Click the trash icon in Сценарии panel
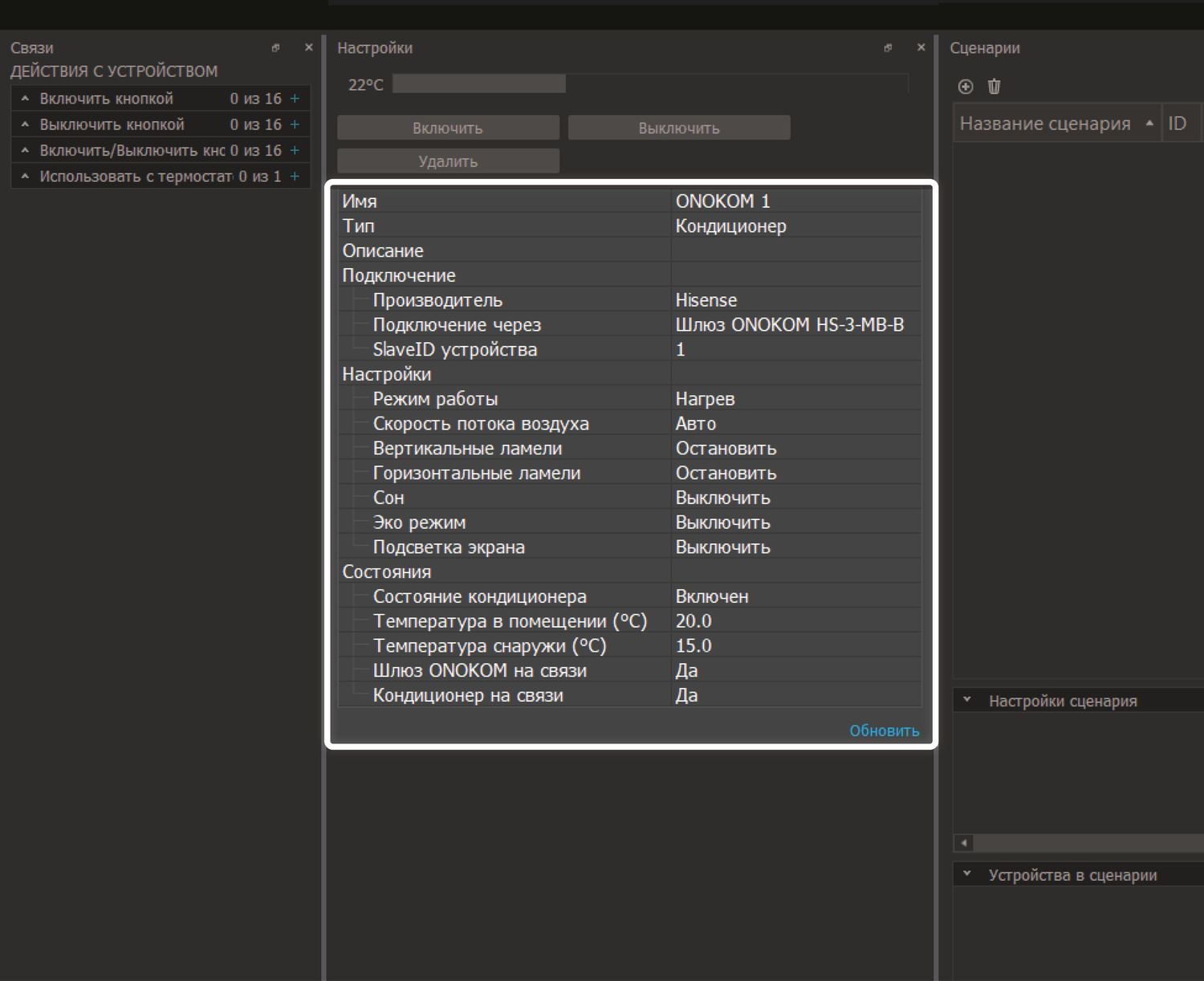Screen dimensions: 1204x981 pos(994,87)
